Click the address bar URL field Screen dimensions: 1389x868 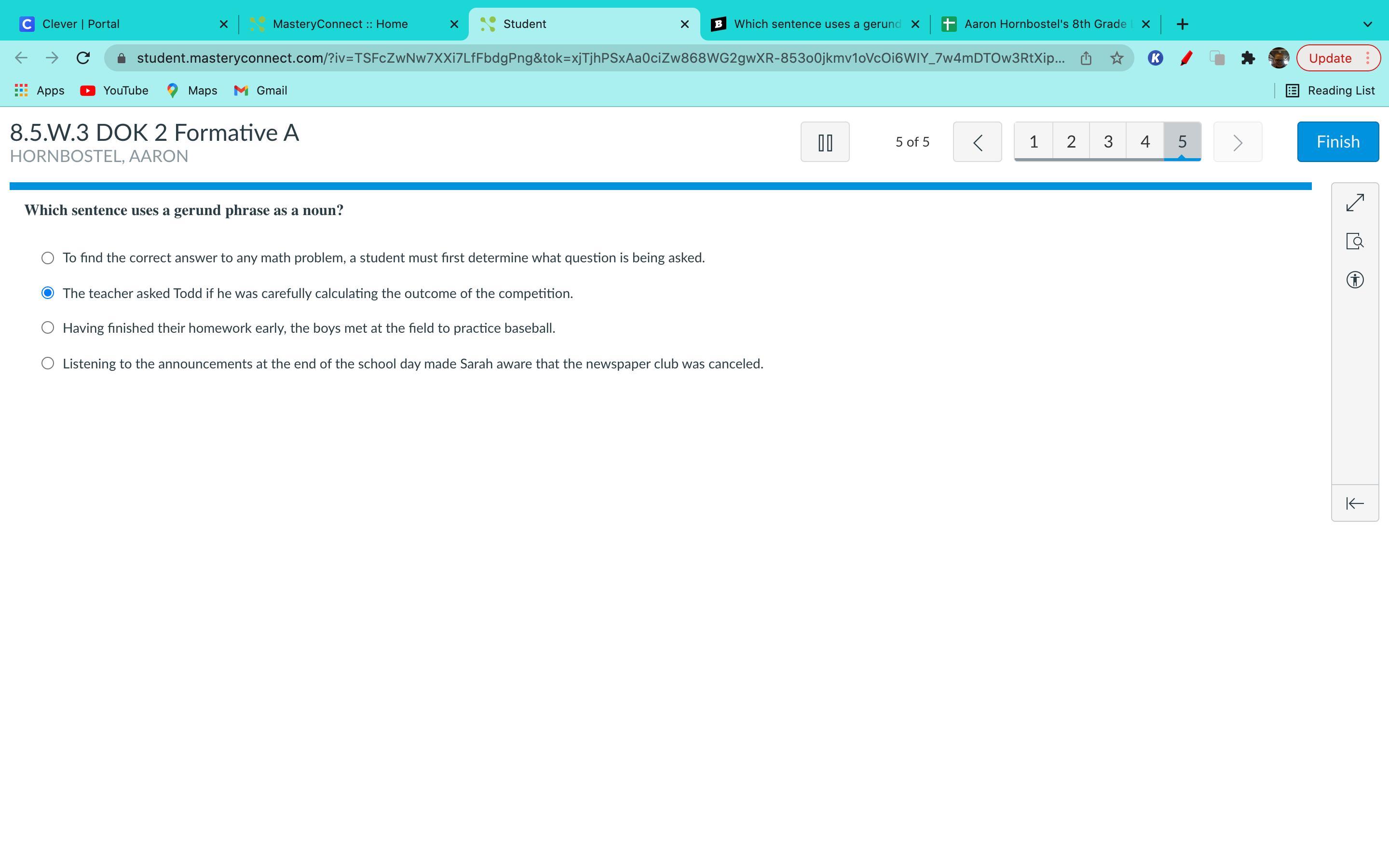(597, 58)
